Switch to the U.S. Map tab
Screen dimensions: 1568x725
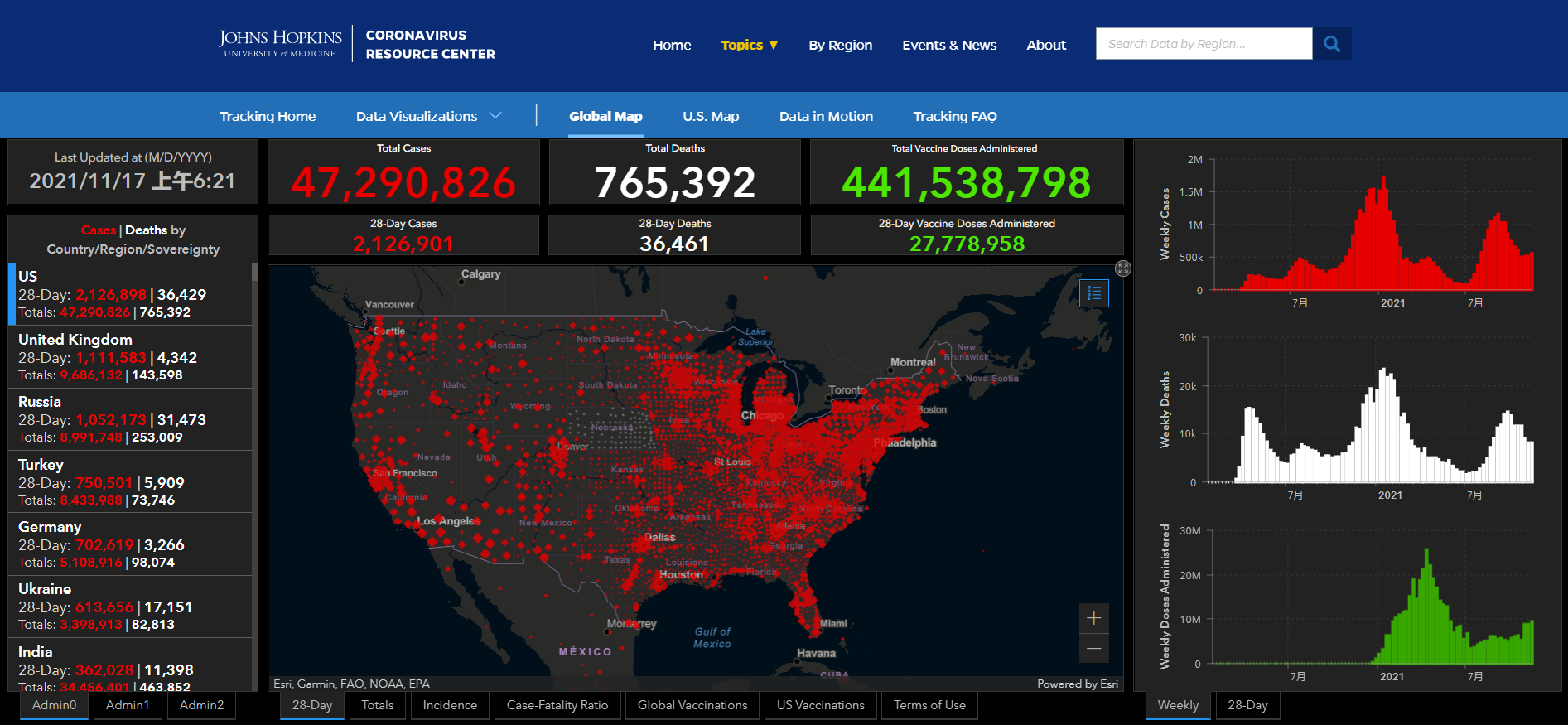pyautogui.click(x=711, y=116)
